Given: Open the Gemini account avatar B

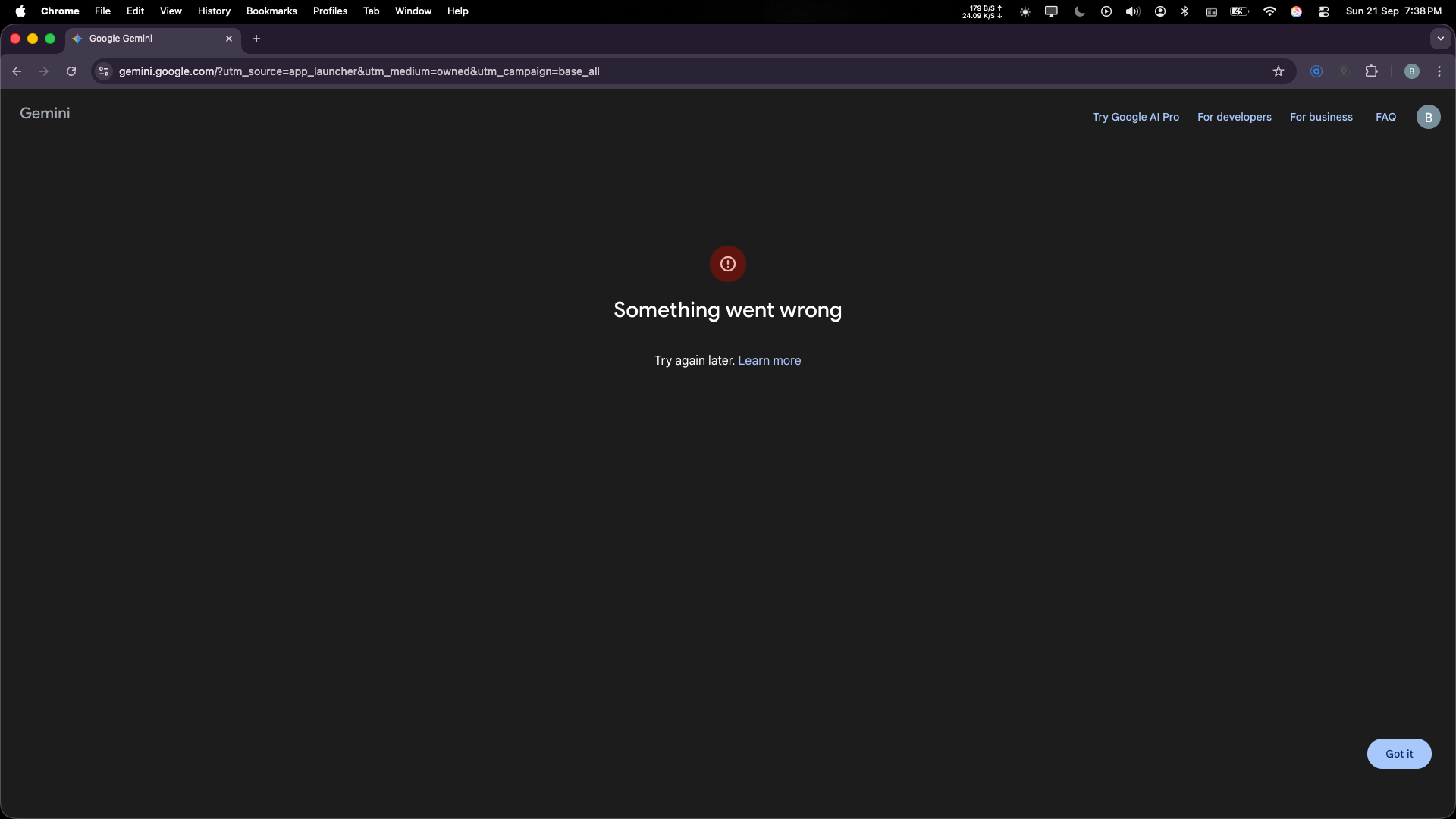Looking at the screenshot, I should pyautogui.click(x=1428, y=117).
